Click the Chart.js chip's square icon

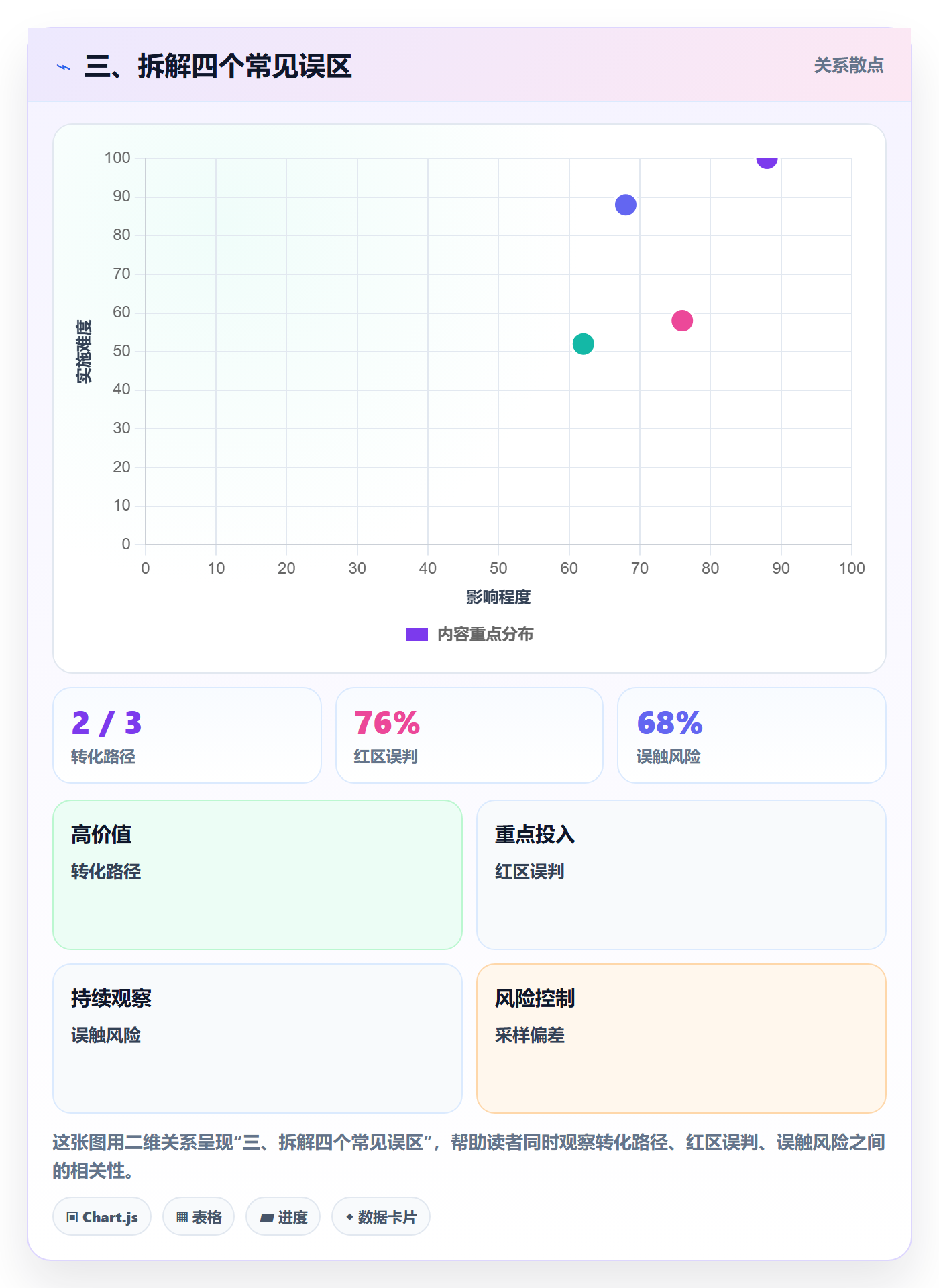click(x=72, y=1217)
